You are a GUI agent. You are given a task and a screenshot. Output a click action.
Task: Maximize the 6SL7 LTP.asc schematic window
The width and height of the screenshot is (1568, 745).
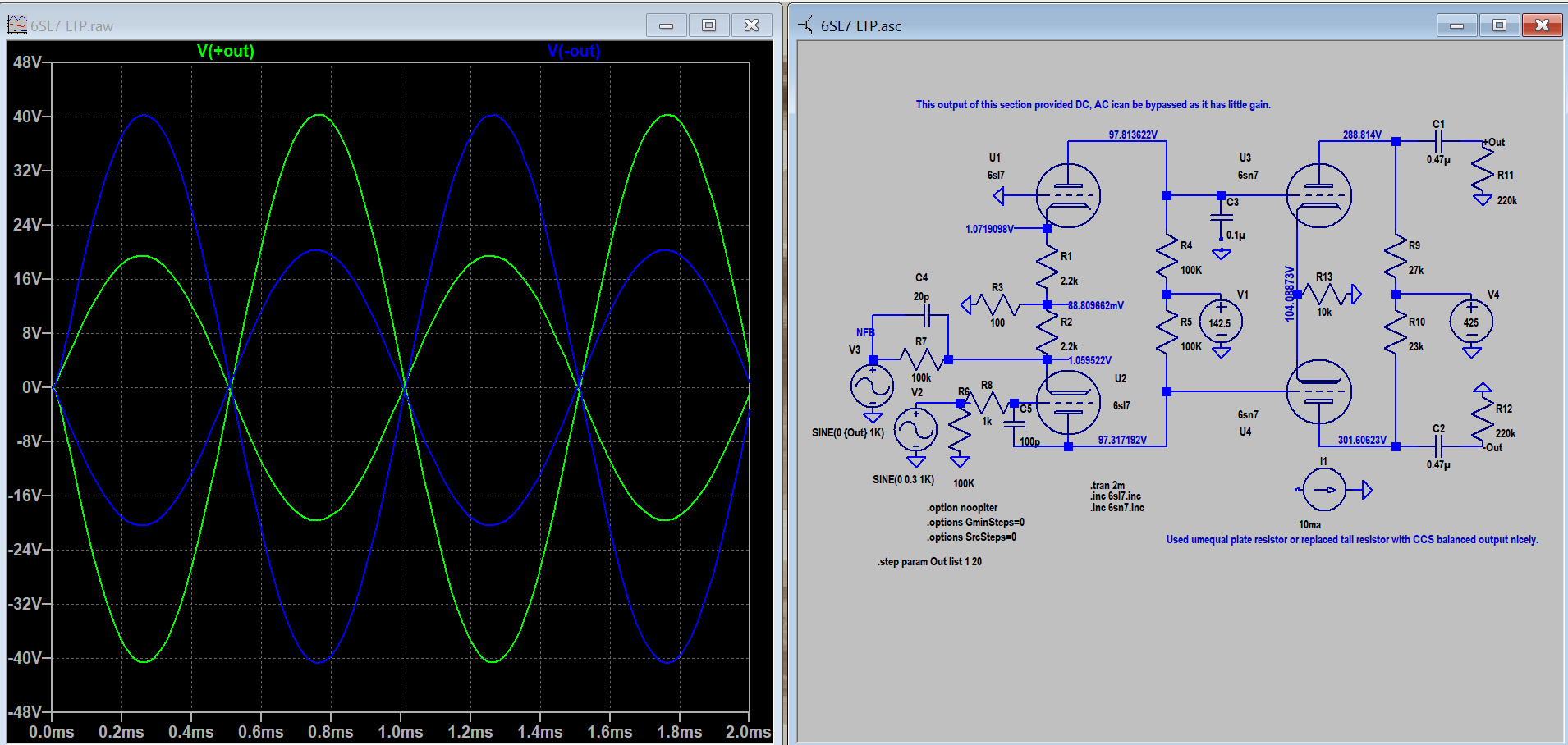tap(1500, 25)
